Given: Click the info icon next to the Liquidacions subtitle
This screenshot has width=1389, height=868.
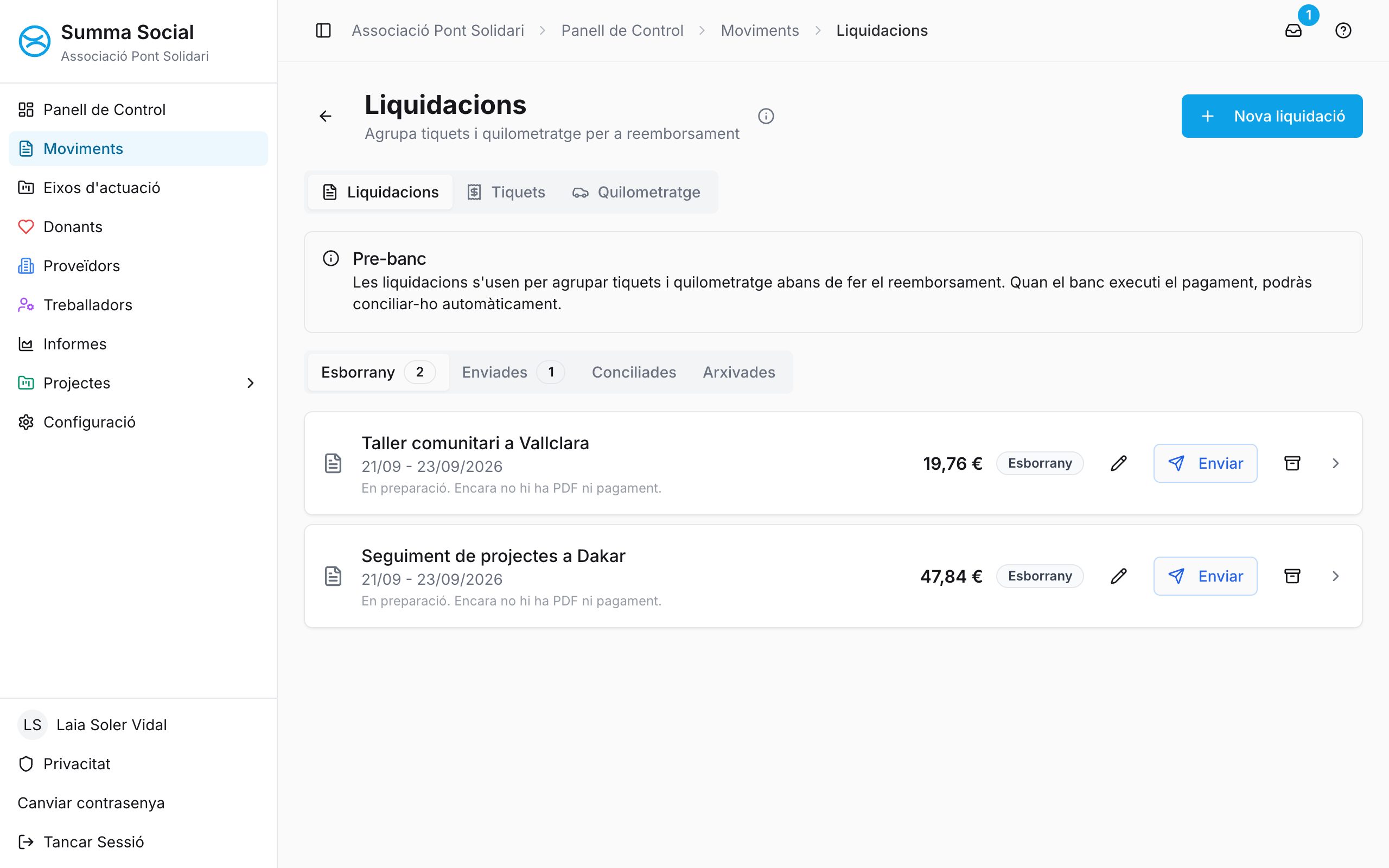Looking at the screenshot, I should pos(766,117).
